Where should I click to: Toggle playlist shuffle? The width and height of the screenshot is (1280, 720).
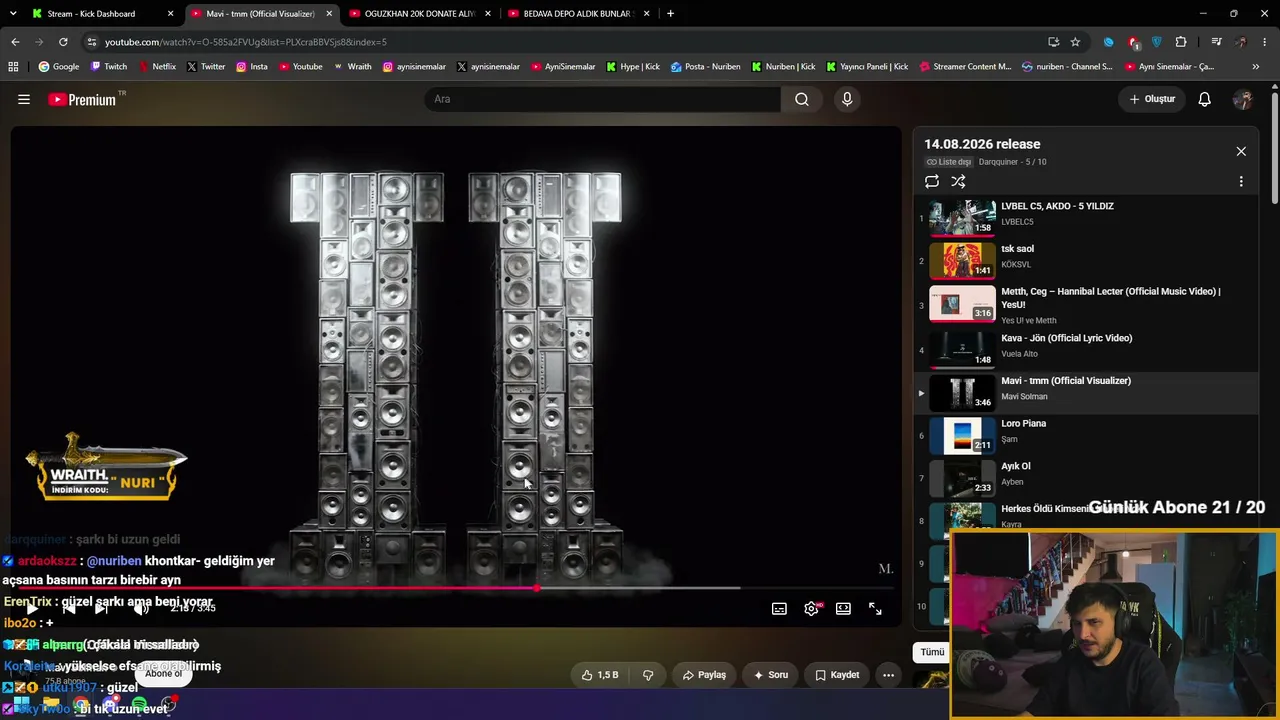[958, 181]
